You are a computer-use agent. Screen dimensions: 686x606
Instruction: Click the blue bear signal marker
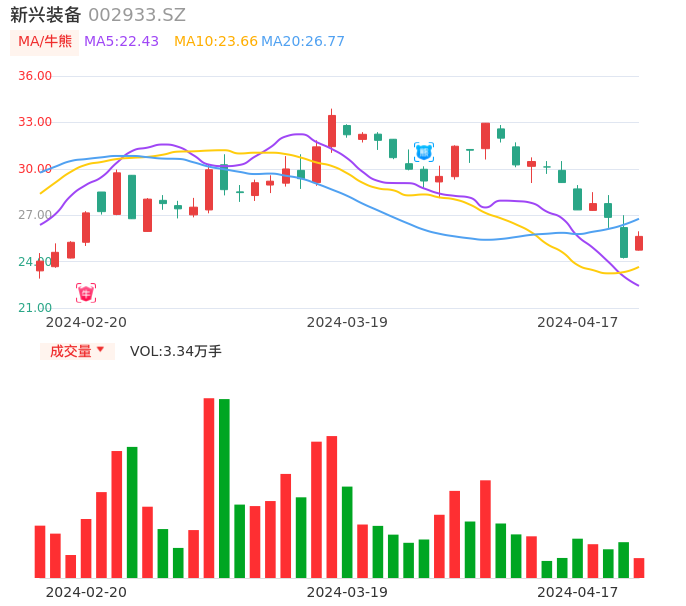pos(424,152)
